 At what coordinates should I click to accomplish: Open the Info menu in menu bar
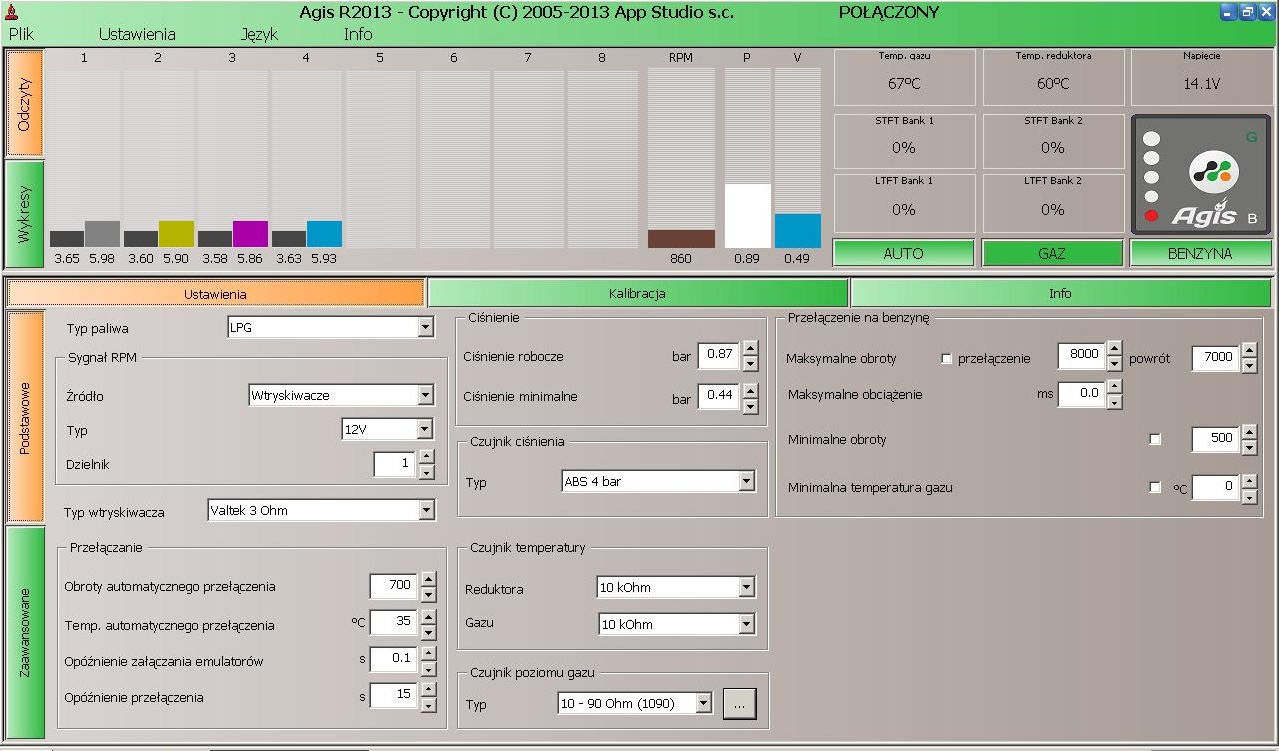point(358,34)
